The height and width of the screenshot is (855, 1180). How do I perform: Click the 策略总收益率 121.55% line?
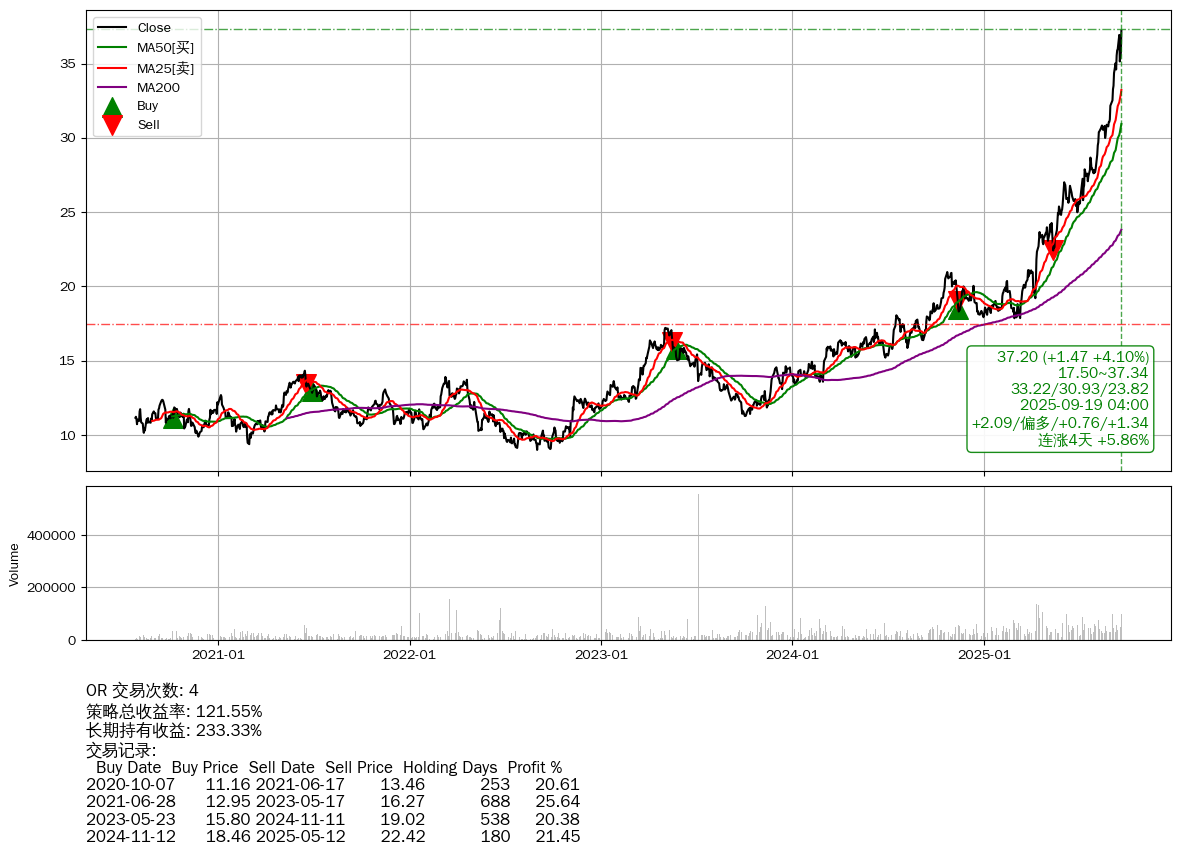tap(174, 711)
